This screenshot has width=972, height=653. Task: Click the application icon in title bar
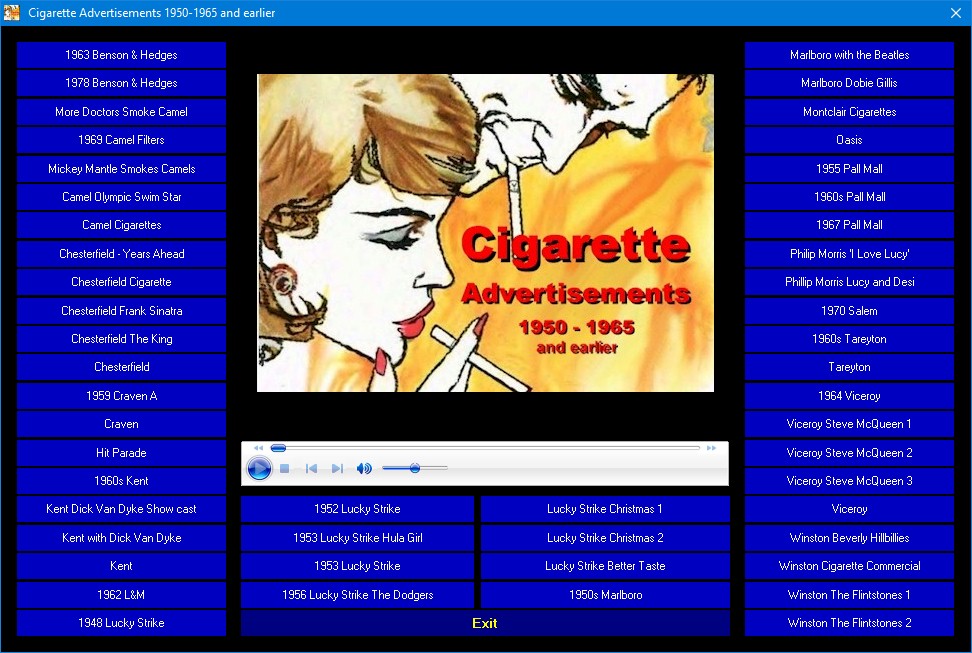(11, 12)
